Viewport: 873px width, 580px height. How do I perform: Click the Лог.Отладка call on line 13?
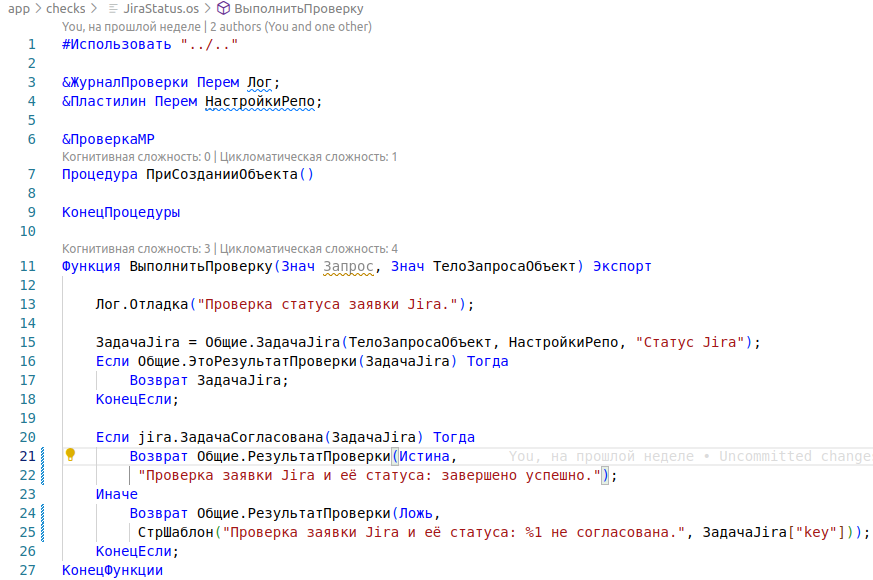(142, 304)
